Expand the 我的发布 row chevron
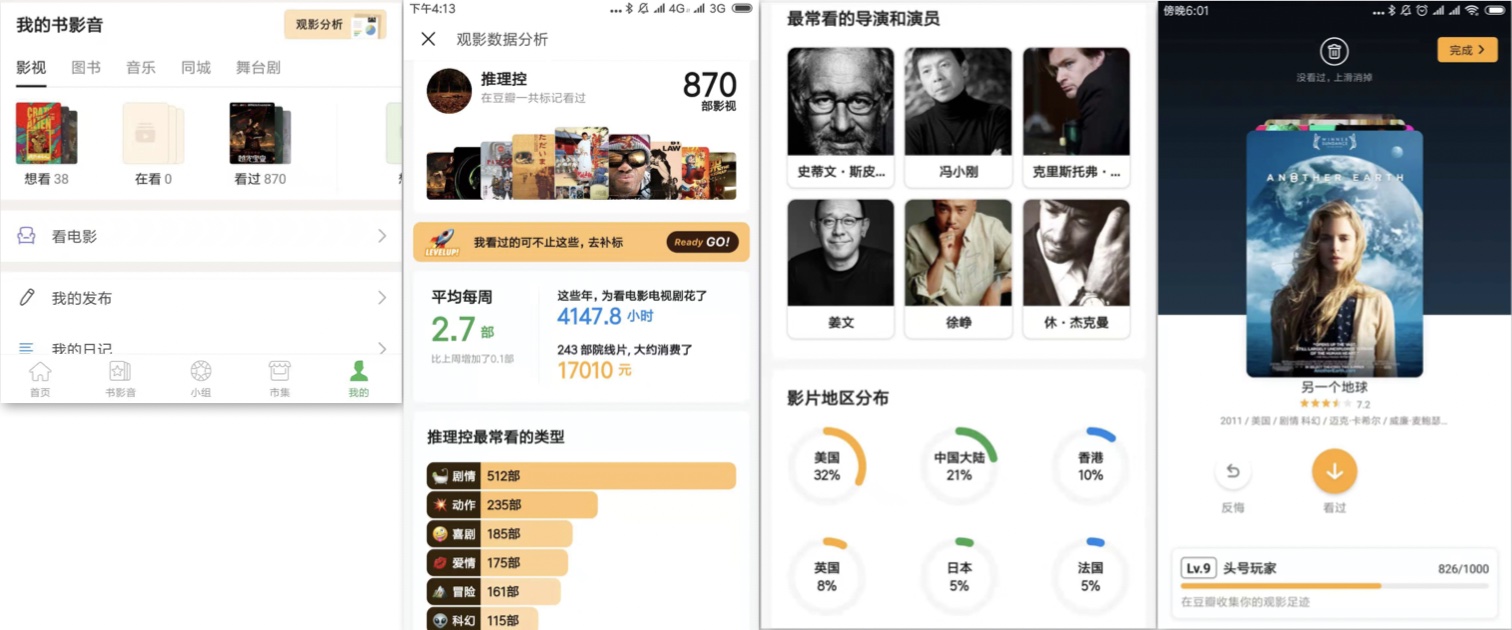 point(382,298)
